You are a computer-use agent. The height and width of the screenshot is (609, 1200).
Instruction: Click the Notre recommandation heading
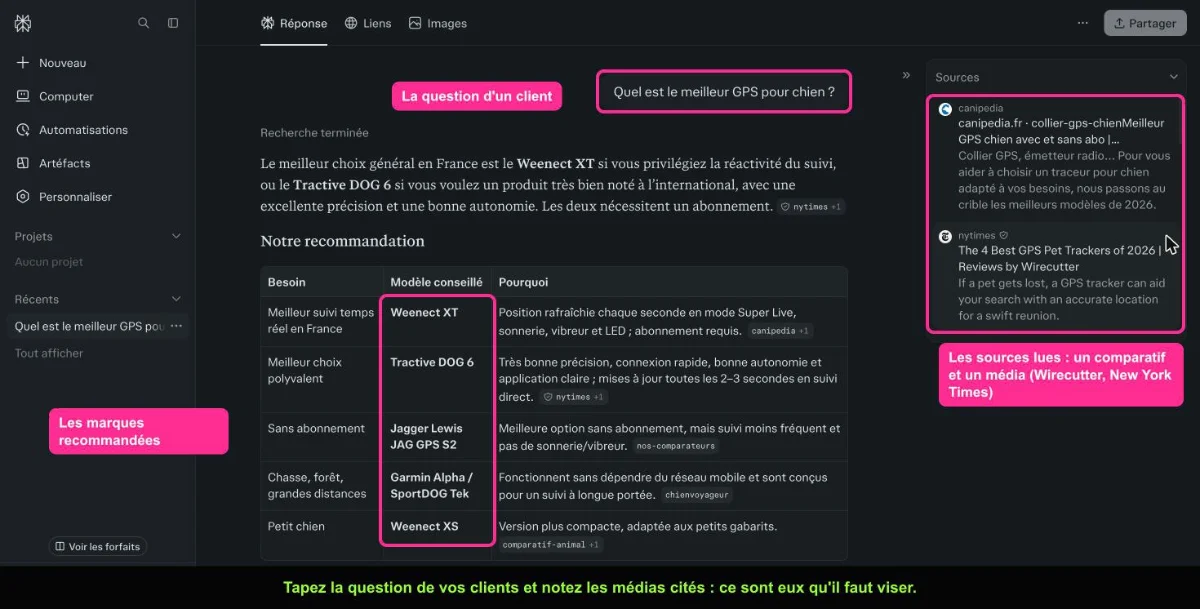point(342,241)
